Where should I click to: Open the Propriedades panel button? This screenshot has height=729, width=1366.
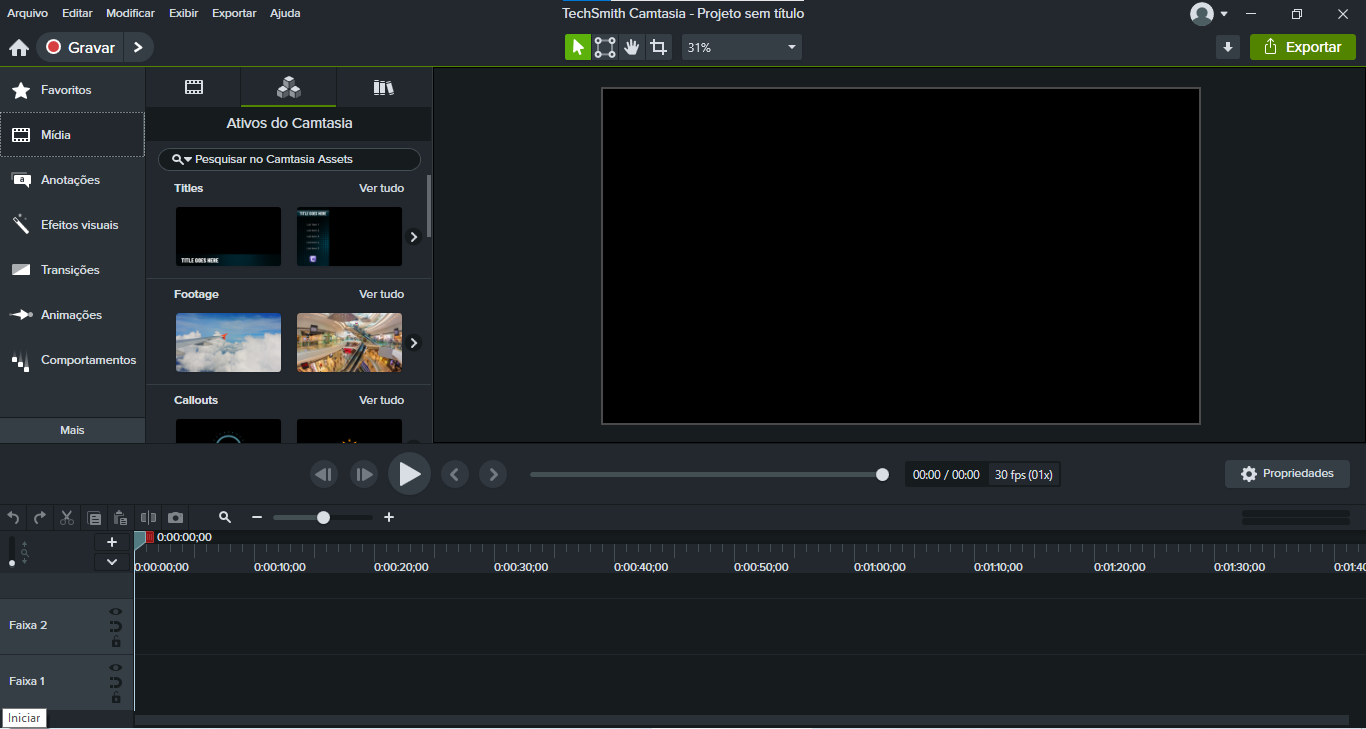[x=1287, y=474]
